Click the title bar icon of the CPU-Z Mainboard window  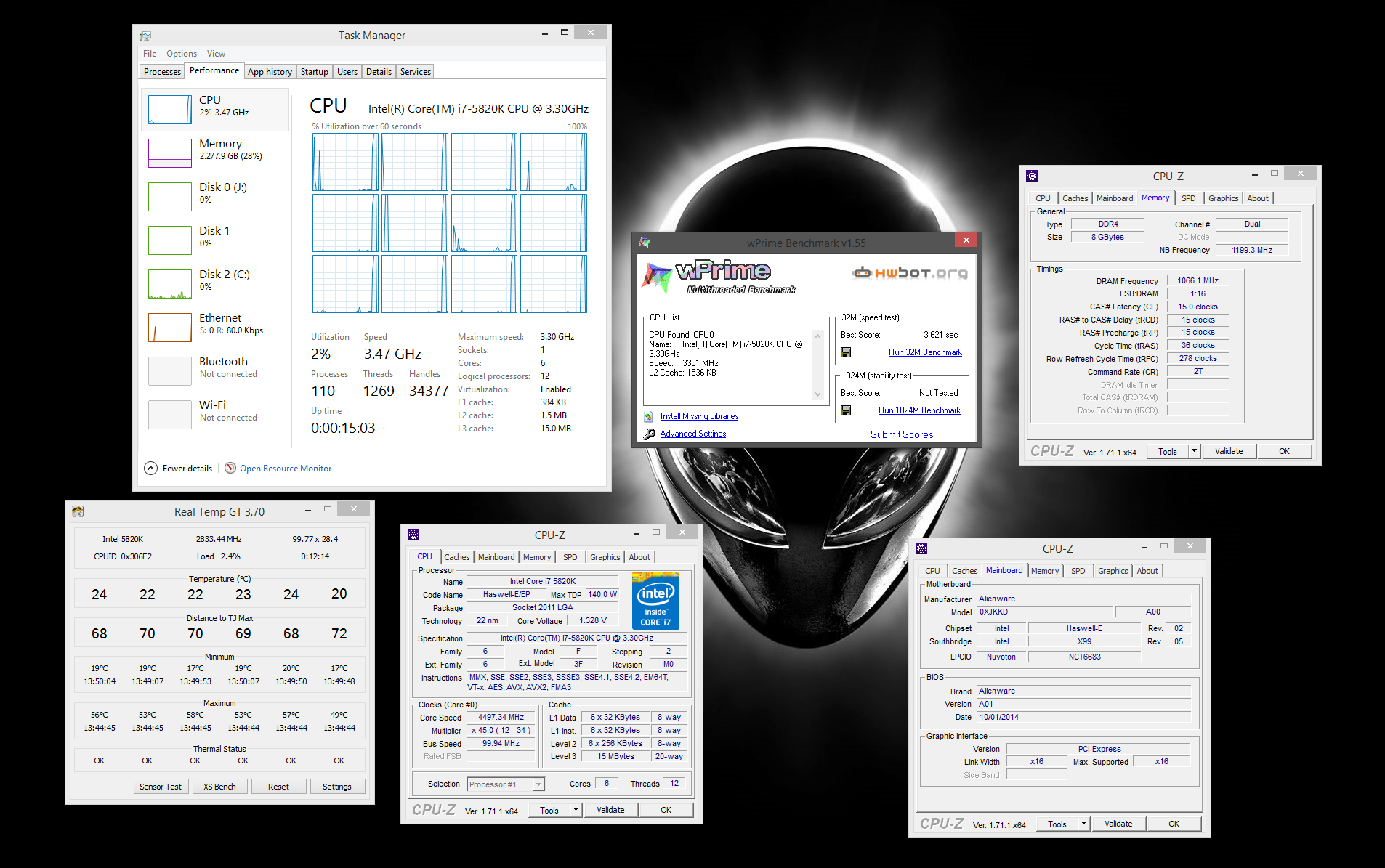click(x=921, y=548)
